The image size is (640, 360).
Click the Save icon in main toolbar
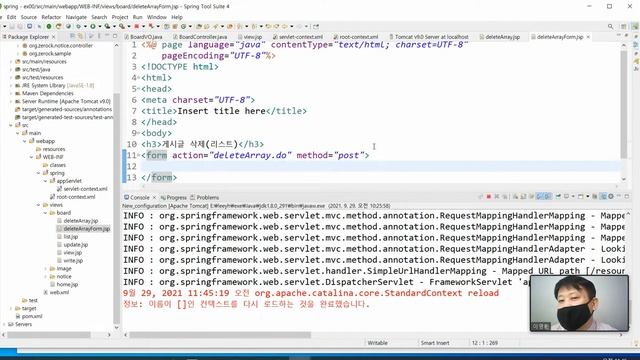(x=12, y=26)
